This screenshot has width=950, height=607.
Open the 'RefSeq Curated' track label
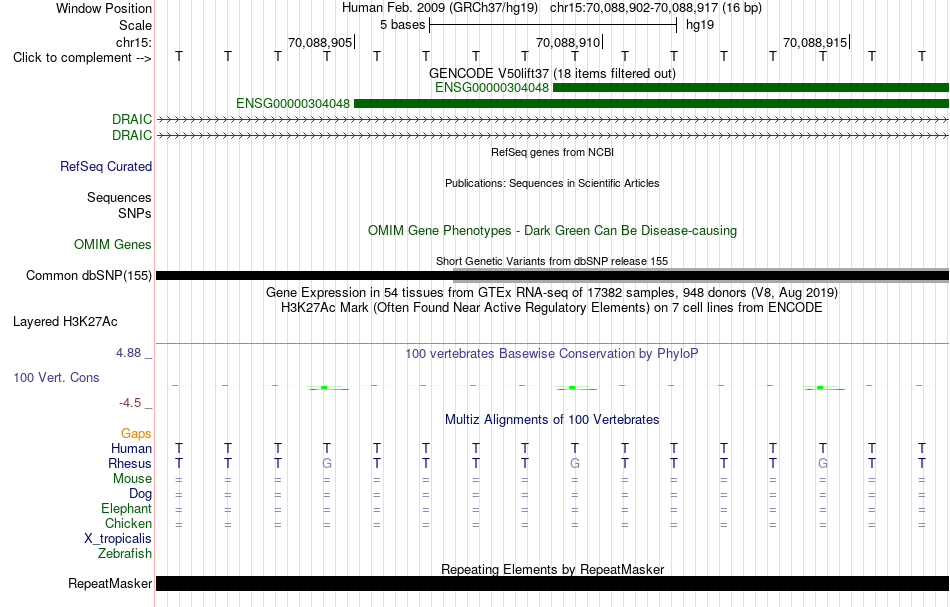tap(106, 167)
